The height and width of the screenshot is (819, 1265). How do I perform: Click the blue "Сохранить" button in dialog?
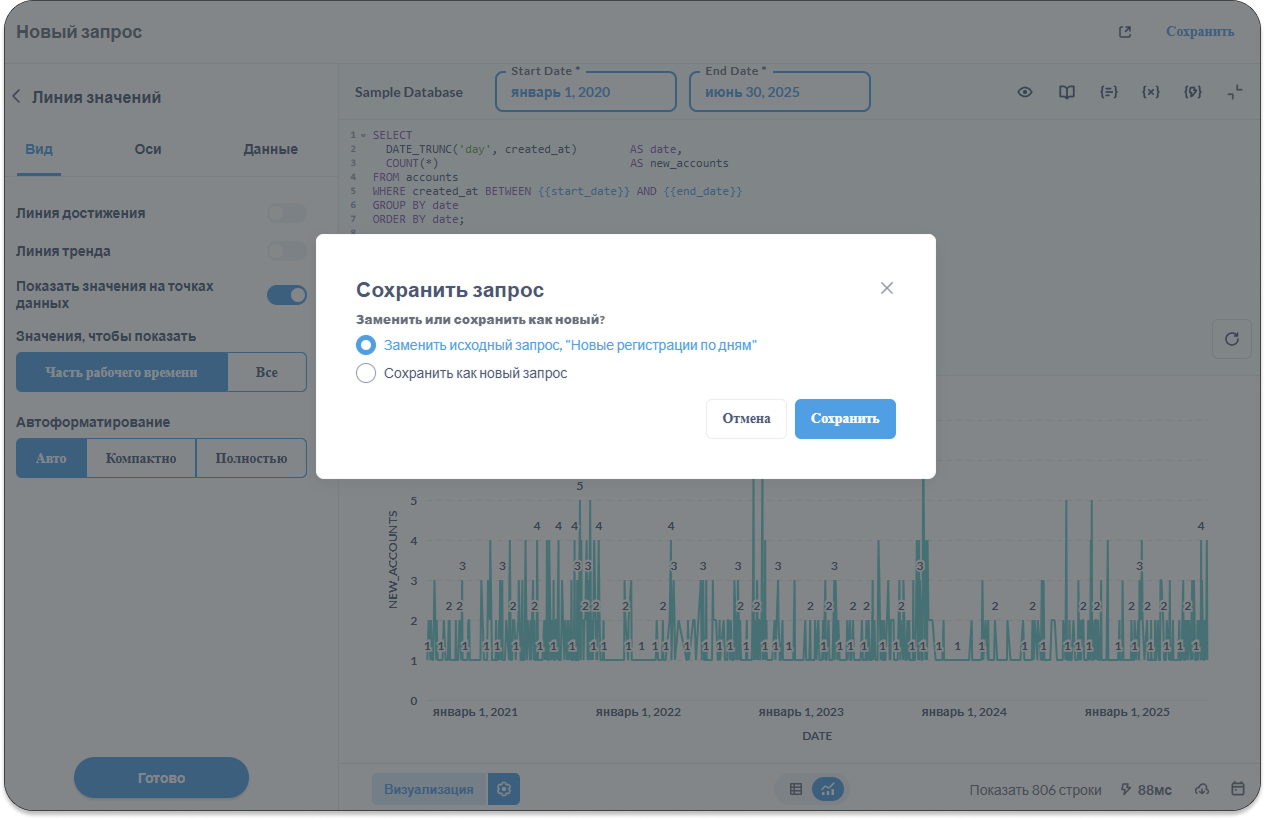pos(845,419)
